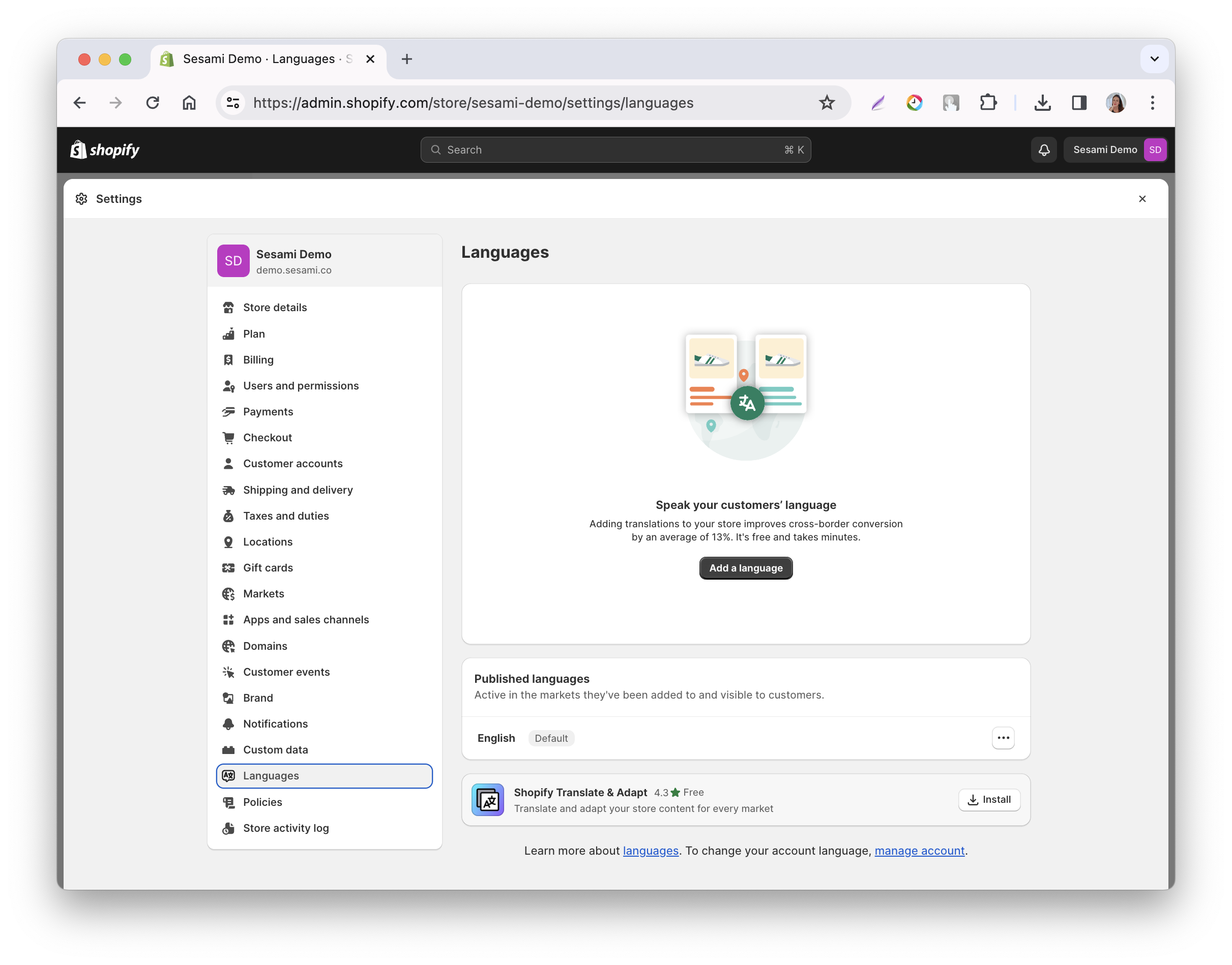This screenshot has height=965, width=1232.
Task: Select Payments in settings sidebar
Action: (268, 412)
